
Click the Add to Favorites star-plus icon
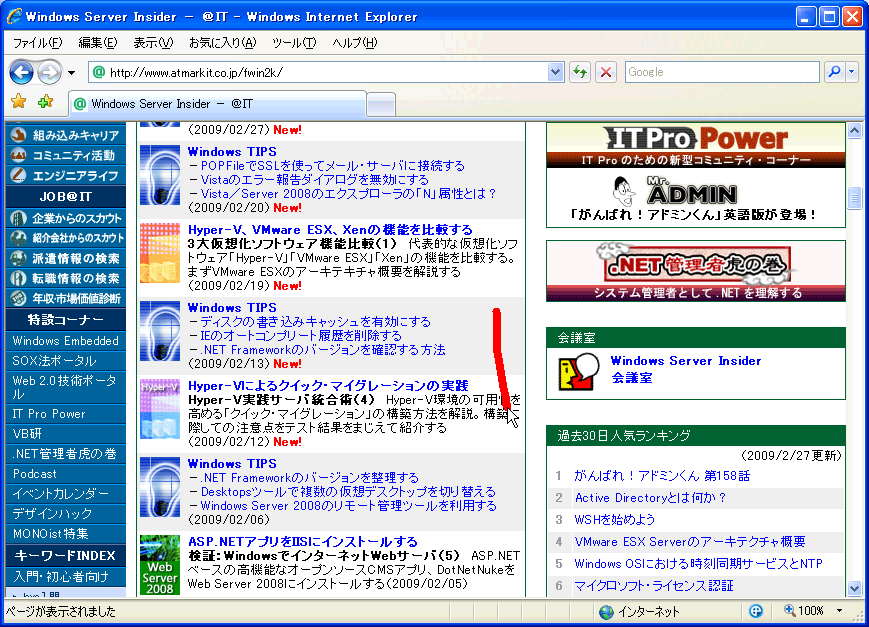[x=45, y=102]
